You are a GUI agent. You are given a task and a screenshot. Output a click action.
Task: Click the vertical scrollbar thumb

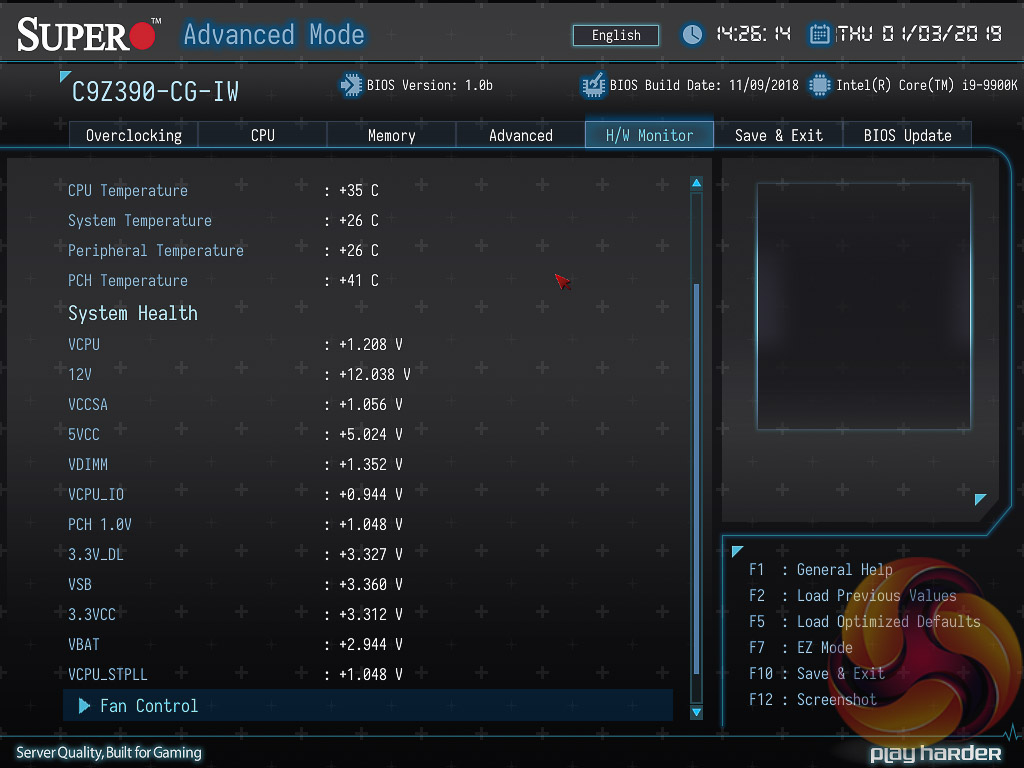coord(696,479)
